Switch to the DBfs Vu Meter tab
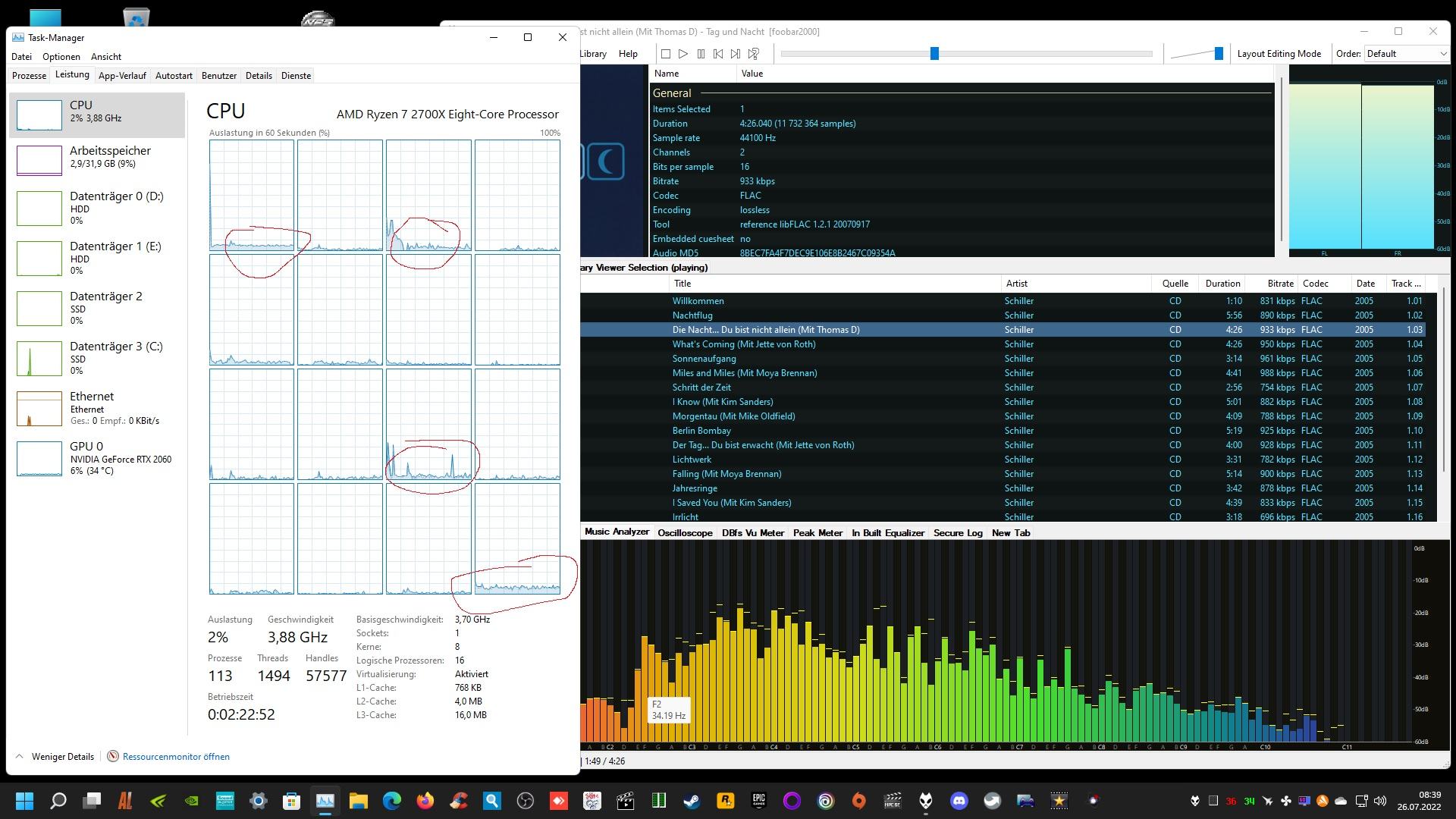Screen dimensions: 1456x819 pos(753,533)
